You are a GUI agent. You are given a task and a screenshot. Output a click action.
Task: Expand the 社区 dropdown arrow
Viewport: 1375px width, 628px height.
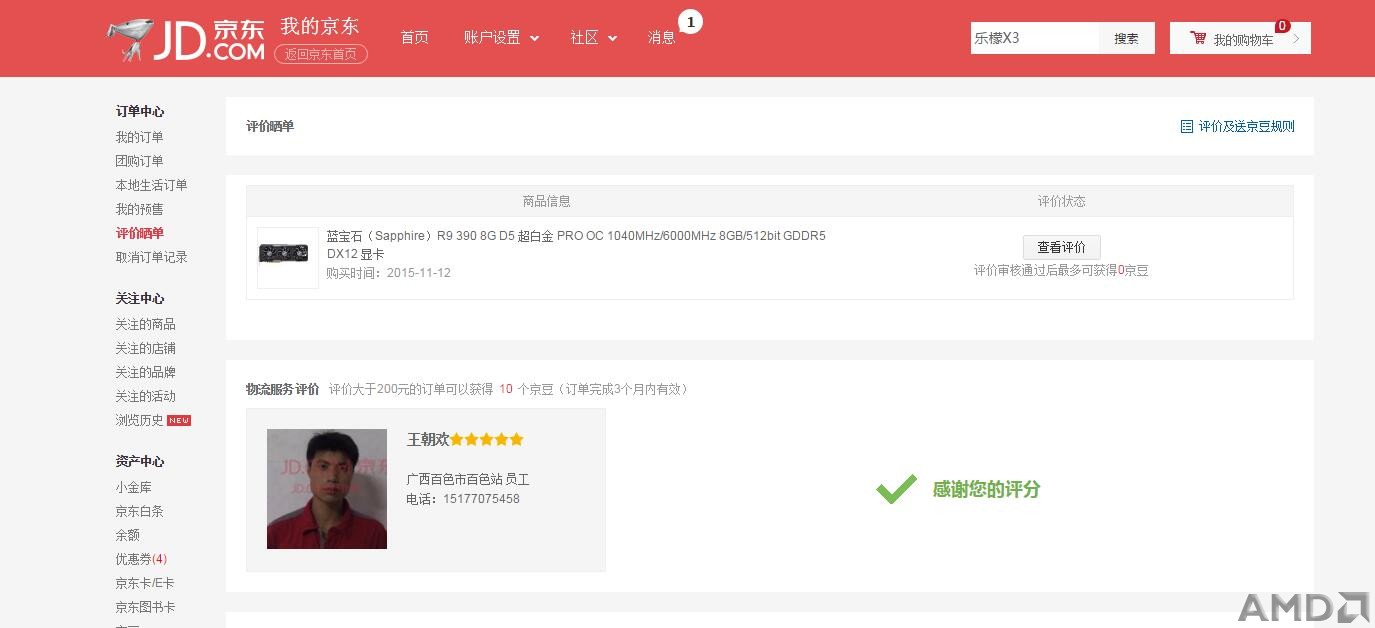[x=612, y=38]
